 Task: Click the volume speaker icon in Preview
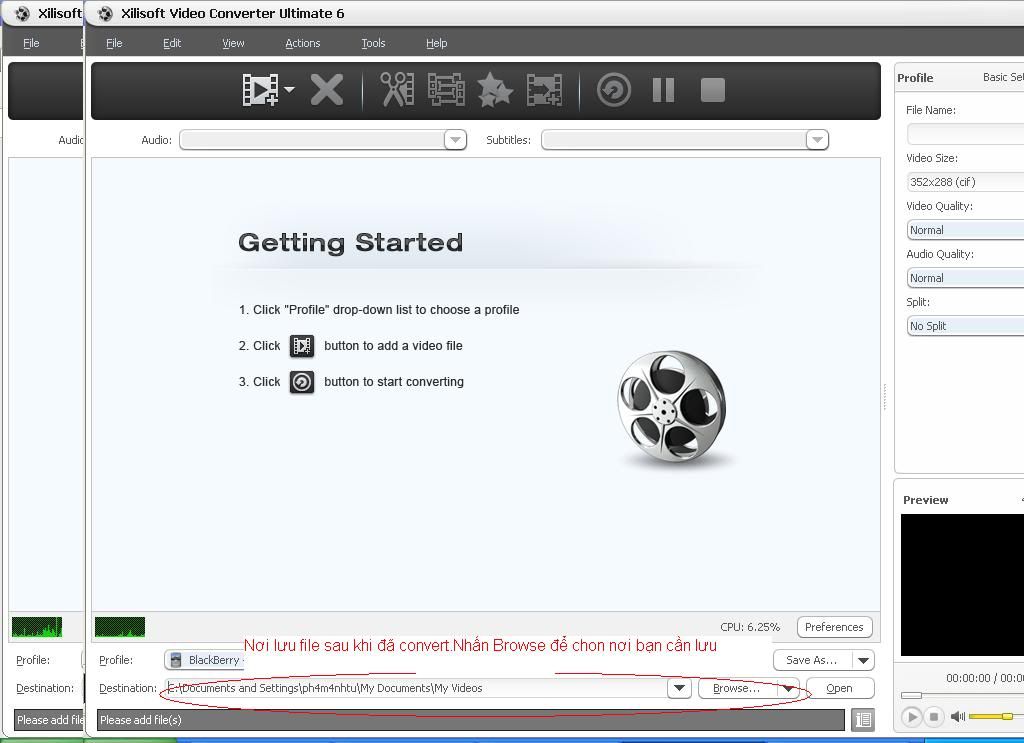[x=957, y=716]
